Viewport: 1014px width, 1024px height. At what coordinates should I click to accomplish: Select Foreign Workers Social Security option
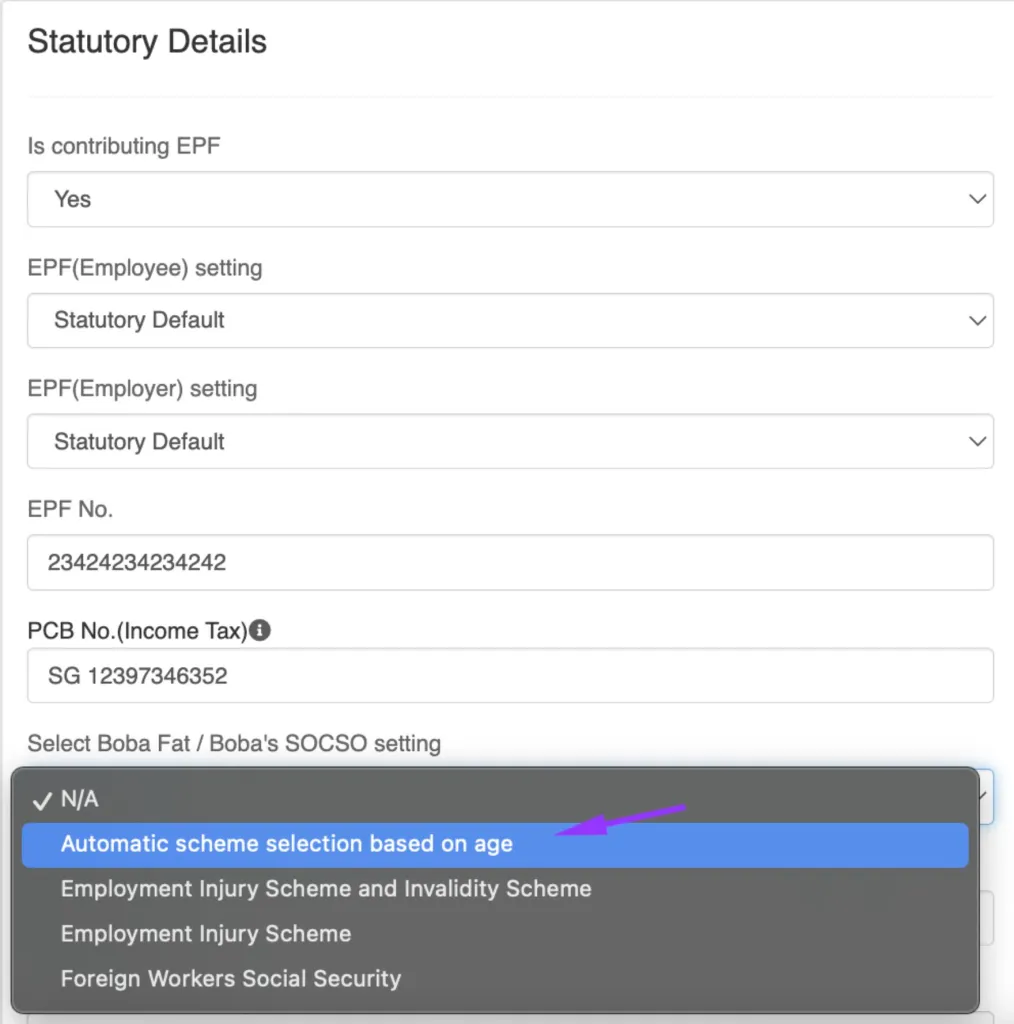[231, 978]
